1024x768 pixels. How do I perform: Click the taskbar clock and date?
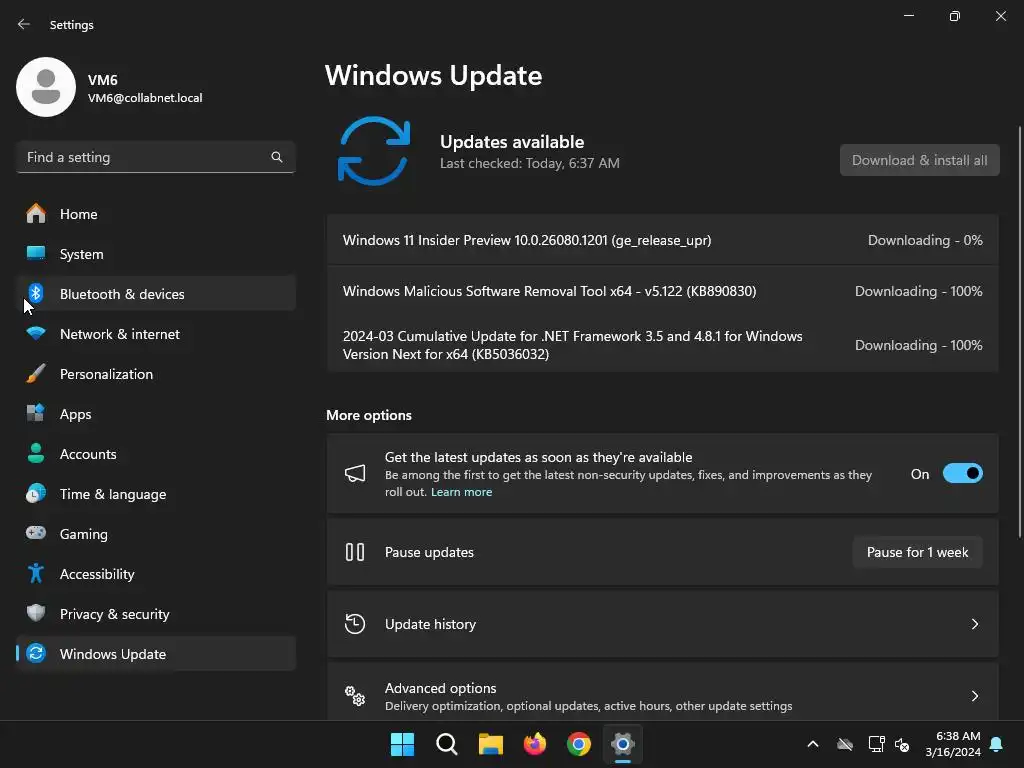pos(953,744)
